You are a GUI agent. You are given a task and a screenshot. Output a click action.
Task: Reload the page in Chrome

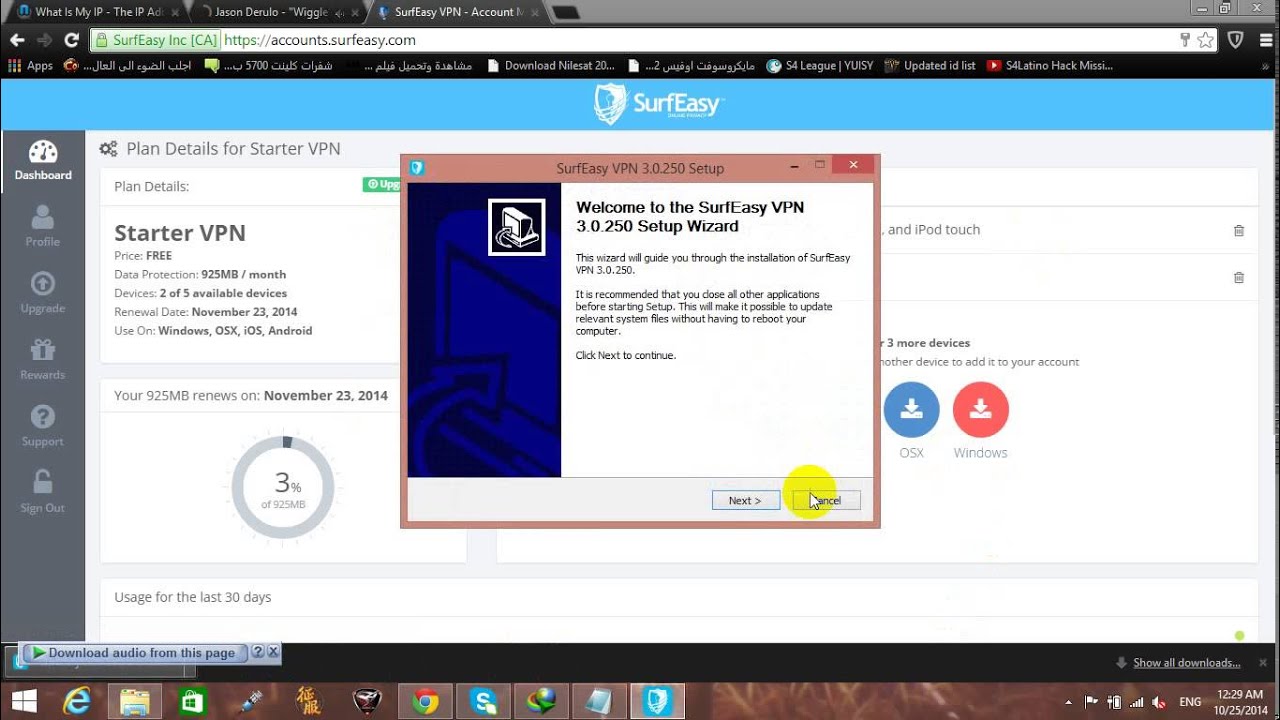(71, 40)
